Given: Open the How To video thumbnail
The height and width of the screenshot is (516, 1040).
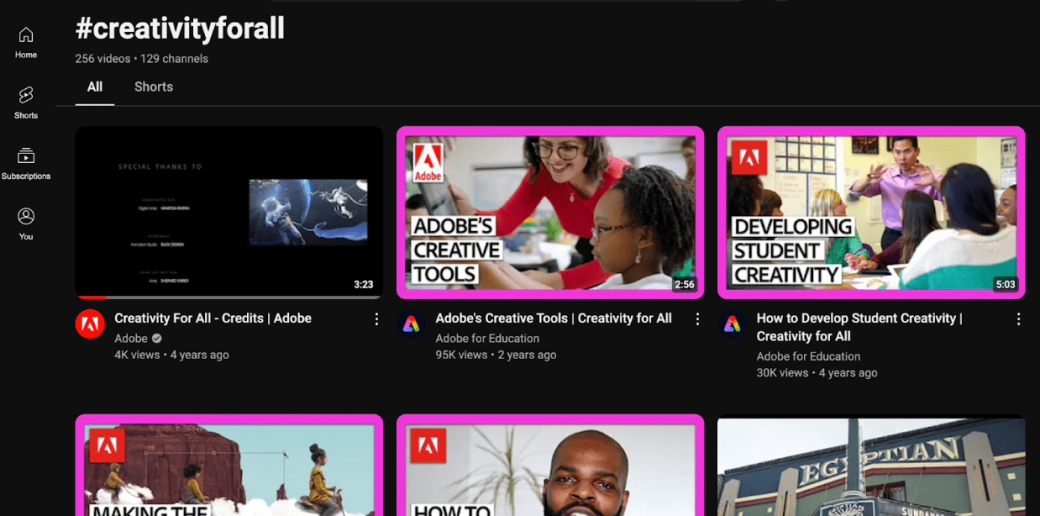Looking at the screenshot, I should coord(550,465).
